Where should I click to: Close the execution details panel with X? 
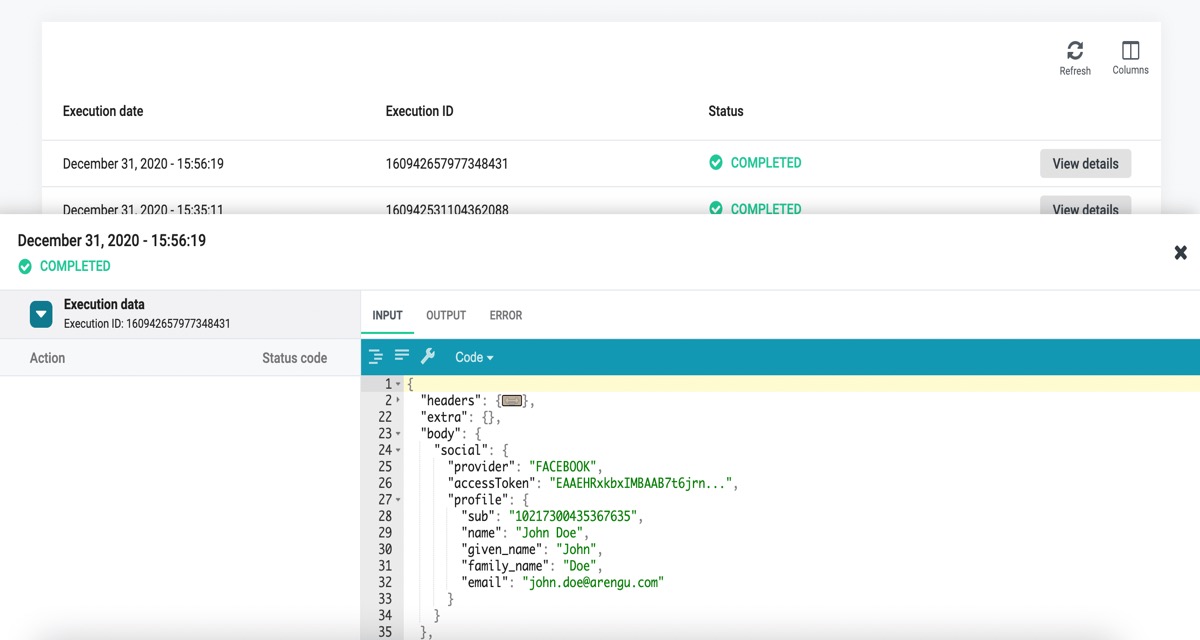click(1180, 253)
